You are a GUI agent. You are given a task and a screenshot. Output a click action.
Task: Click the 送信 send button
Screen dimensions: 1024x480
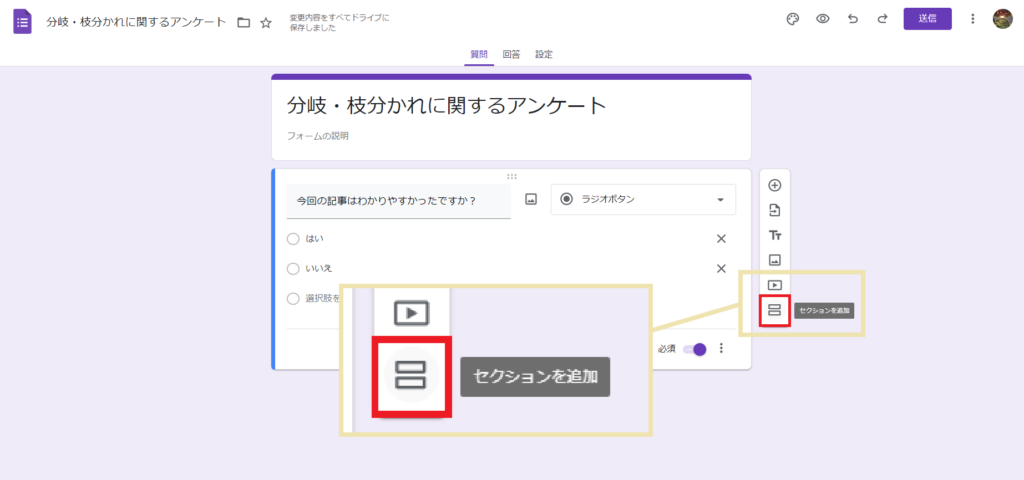(927, 19)
